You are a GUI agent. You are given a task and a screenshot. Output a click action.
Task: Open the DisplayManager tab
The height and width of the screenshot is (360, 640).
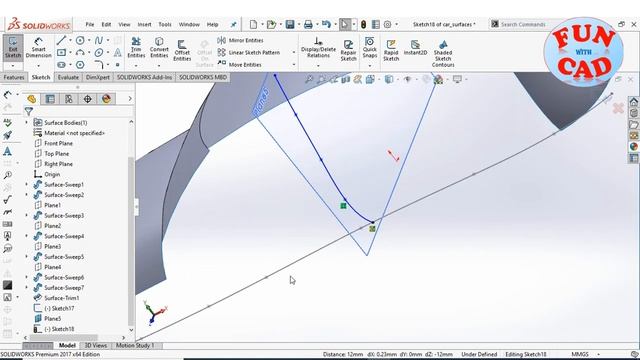pyautogui.click(x=107, y=99)
